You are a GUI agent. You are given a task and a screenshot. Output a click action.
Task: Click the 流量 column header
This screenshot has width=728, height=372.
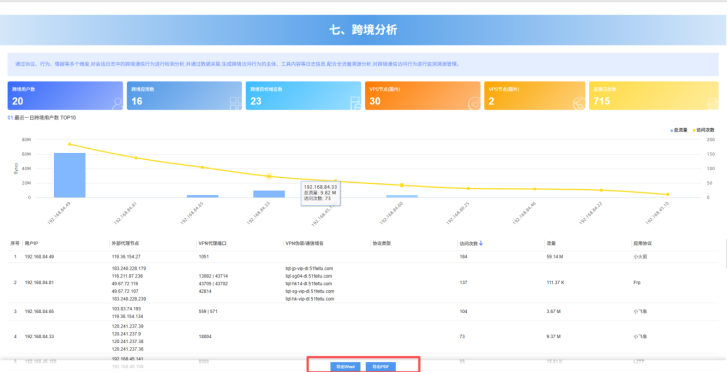click(x=551, y=243)
